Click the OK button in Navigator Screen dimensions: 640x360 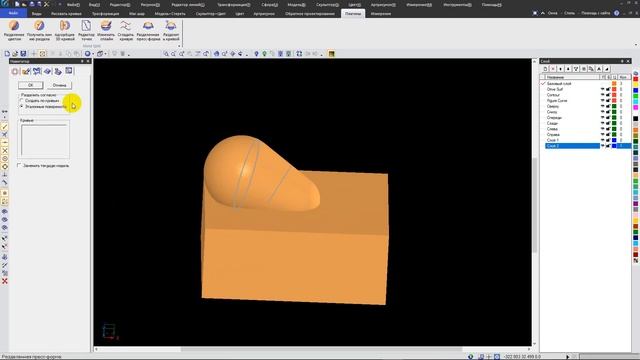(31, 85)
